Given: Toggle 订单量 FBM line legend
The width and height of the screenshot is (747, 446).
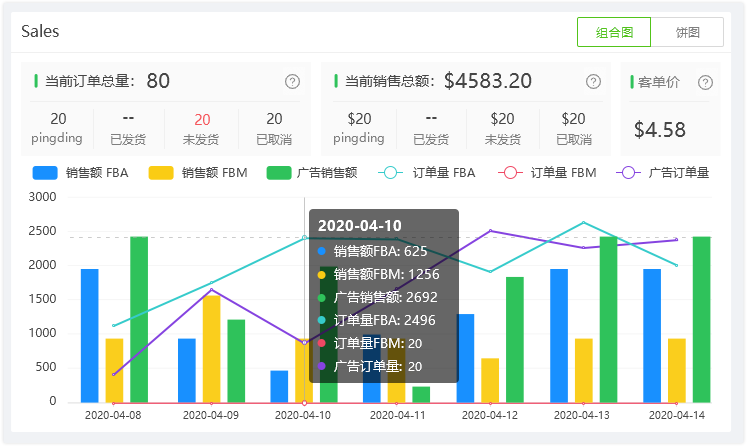Looking at the screenshot, I should (x=547, y=172).
